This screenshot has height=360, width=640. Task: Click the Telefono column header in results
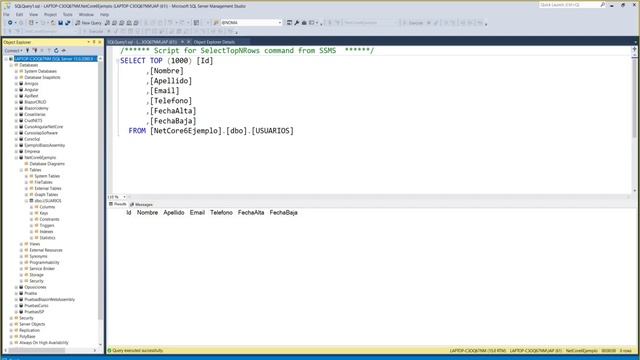[x=221, y=213]
